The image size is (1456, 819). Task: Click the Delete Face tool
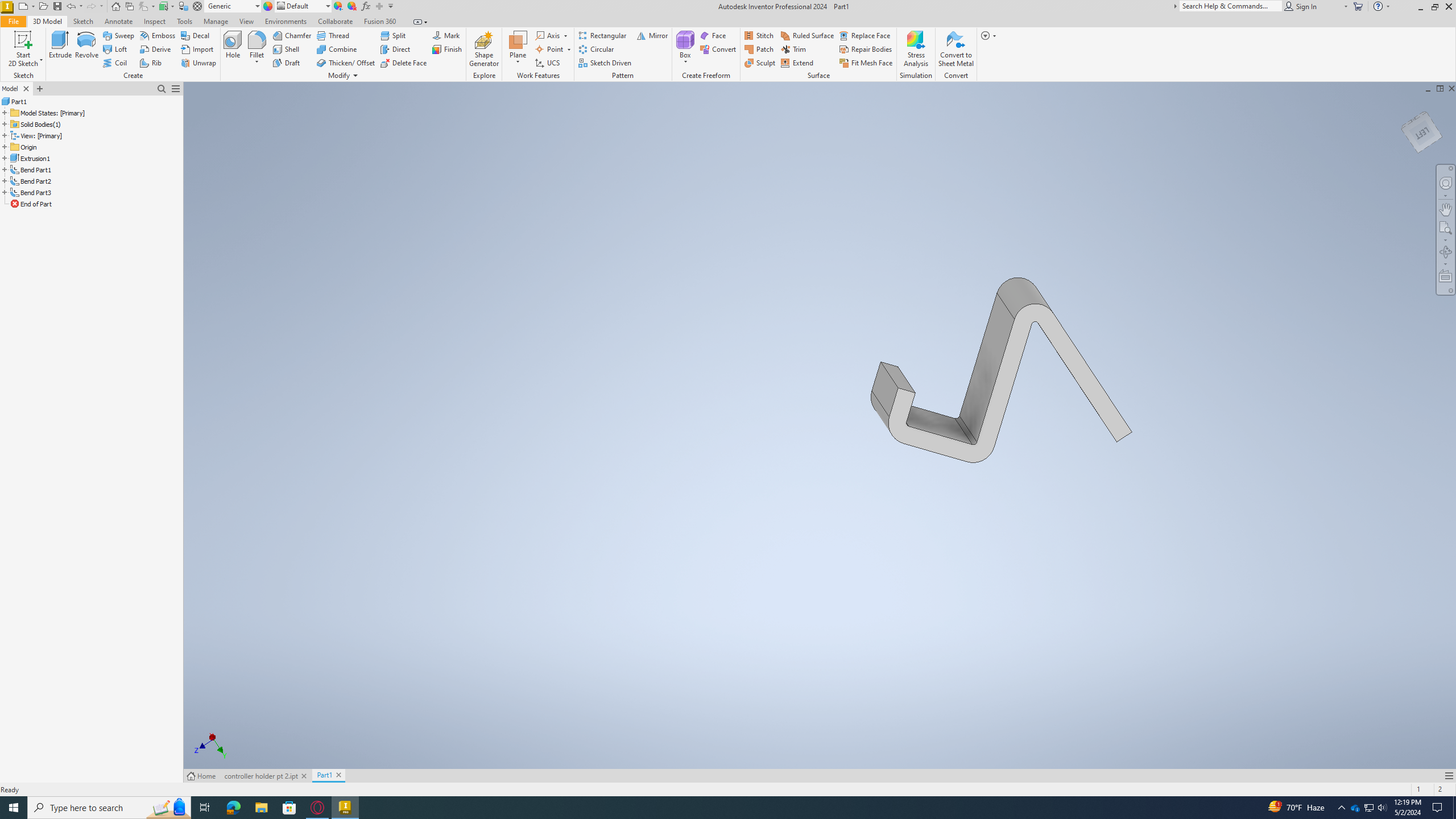403,63
